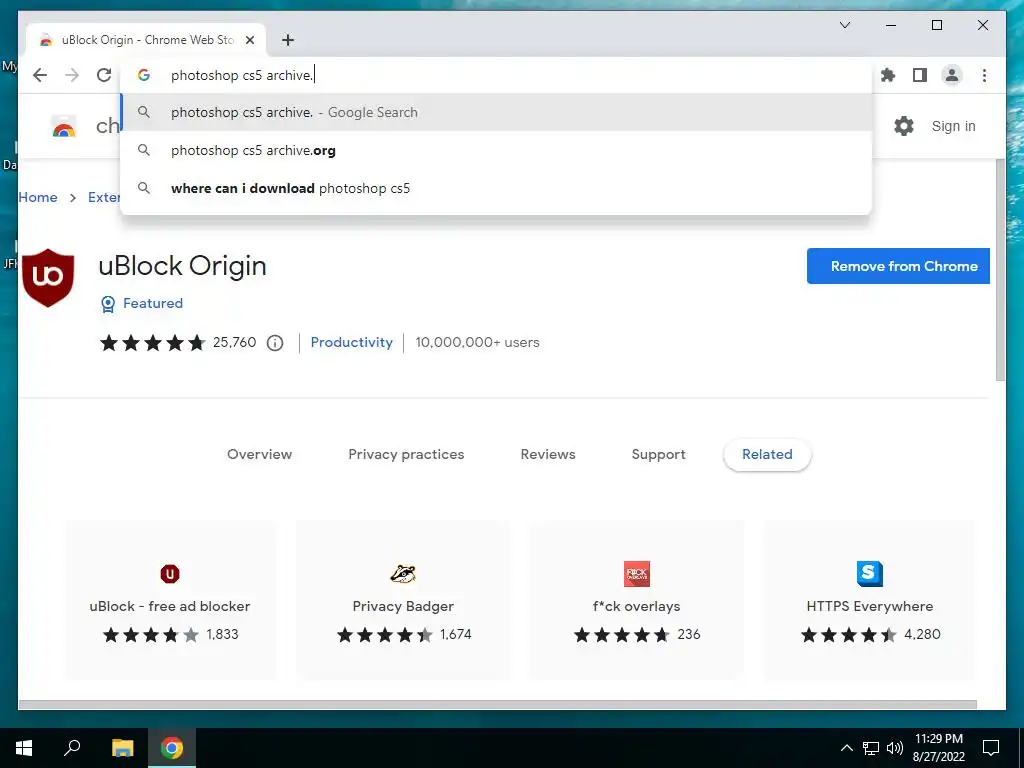Open Chrome three-dot menu
This screenshot has height=768, width=1024.
click(984, 75)
